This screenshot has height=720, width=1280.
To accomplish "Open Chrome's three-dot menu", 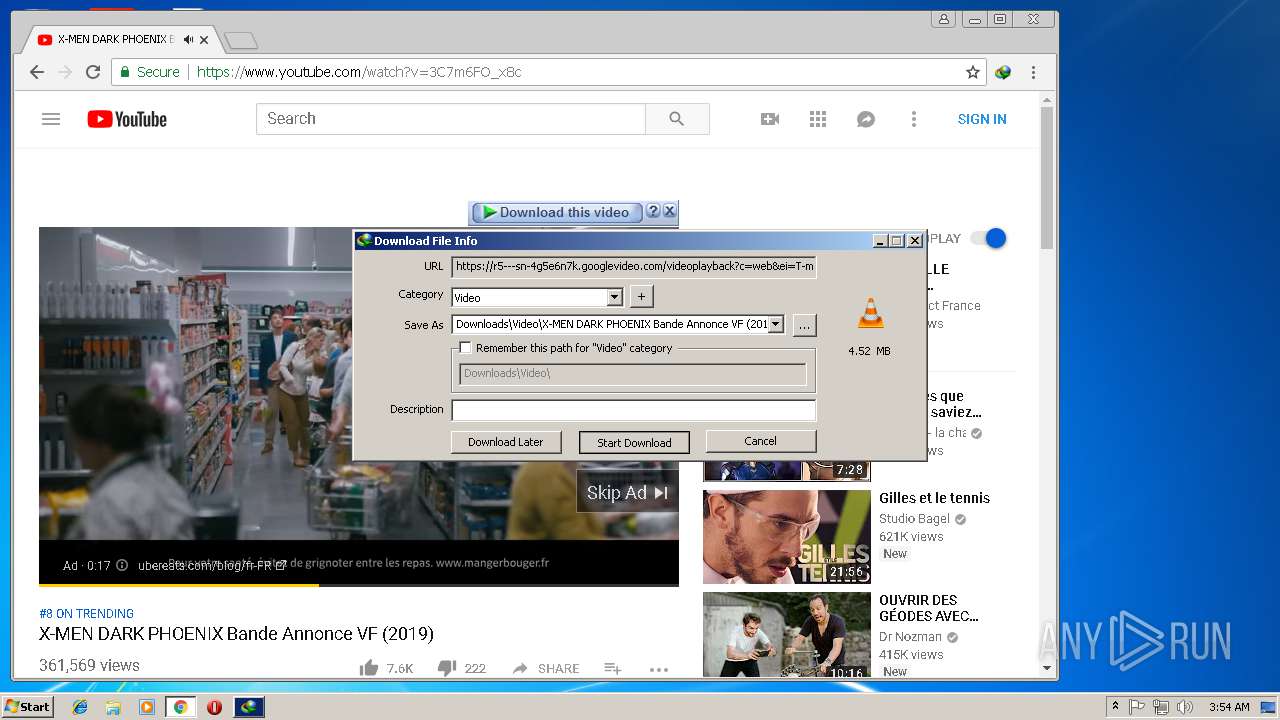I will 1033,72.
